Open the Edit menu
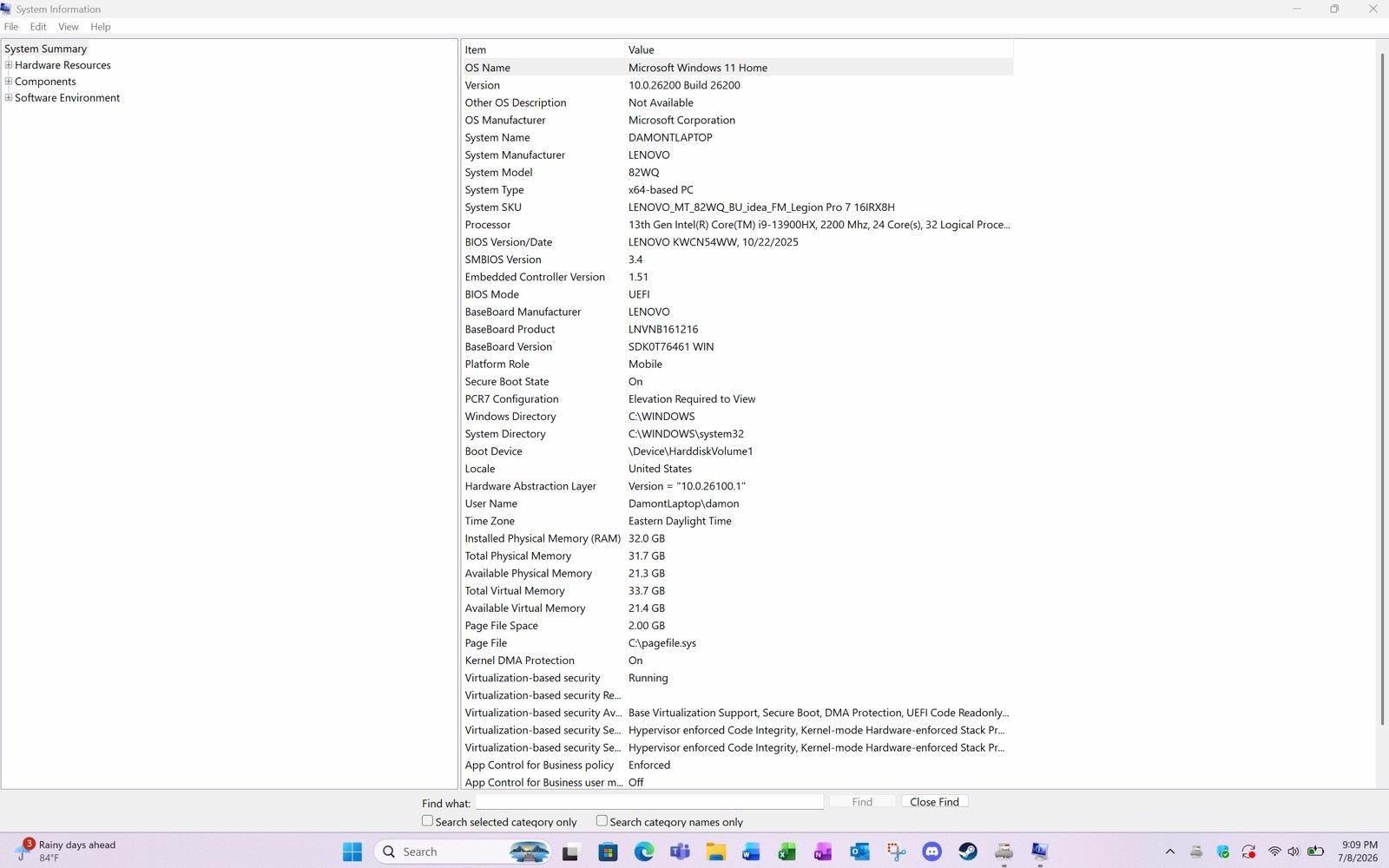The image size is (1389, 868). click(x=38, y=27)
